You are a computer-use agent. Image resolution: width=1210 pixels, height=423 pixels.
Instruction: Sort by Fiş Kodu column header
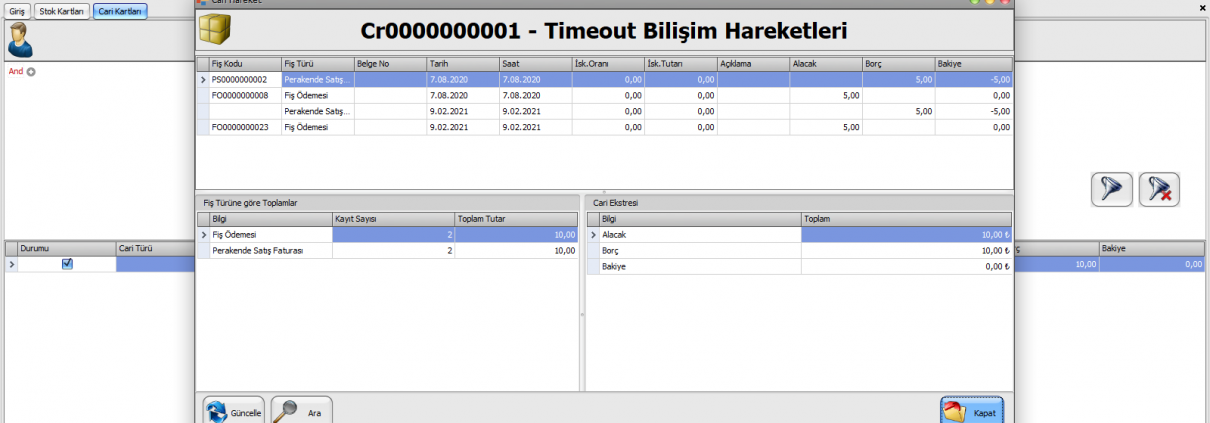(x=245, y=64)
